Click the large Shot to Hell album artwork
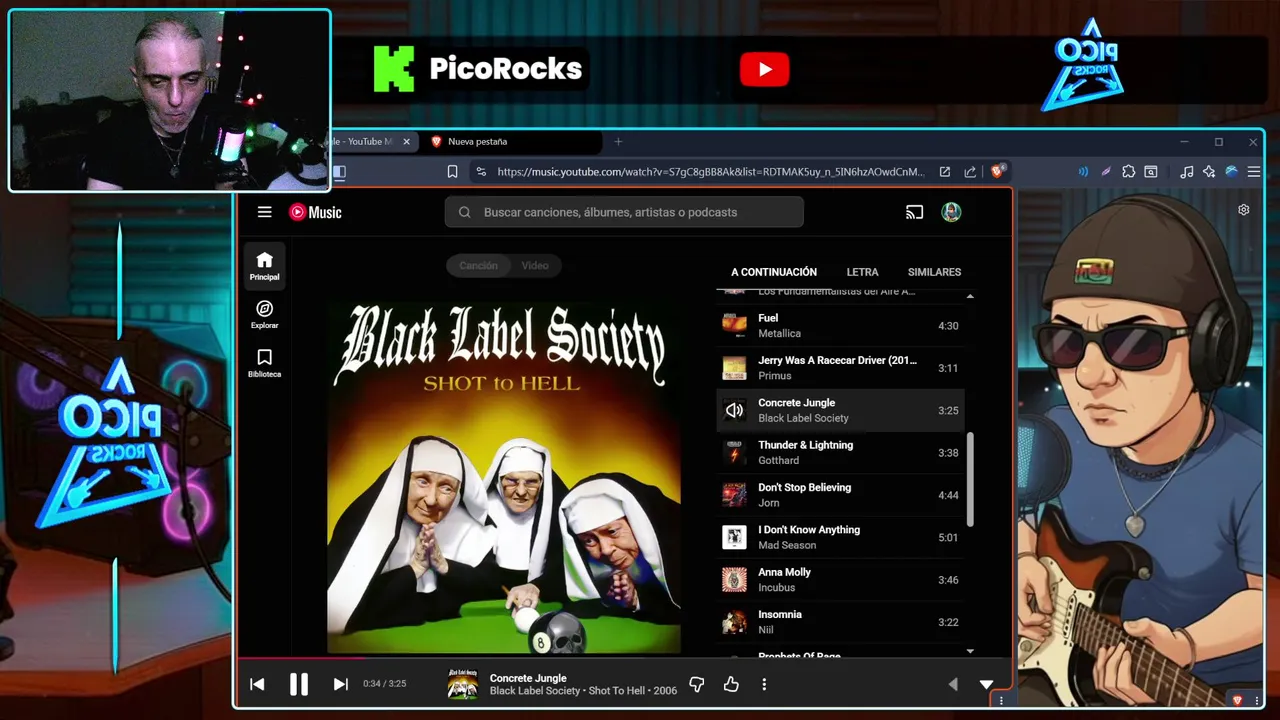The width and height of the screenshot is (1280, 720). coord(504,476)
